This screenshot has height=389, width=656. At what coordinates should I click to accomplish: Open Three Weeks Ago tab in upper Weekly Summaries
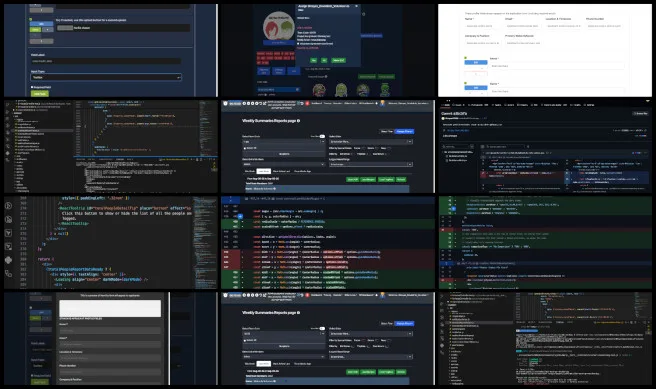[x=302, y=171]
